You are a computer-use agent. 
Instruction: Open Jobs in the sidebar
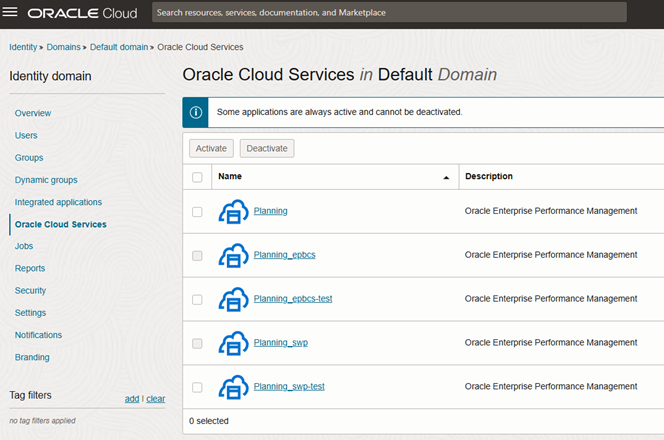point(24,246)
